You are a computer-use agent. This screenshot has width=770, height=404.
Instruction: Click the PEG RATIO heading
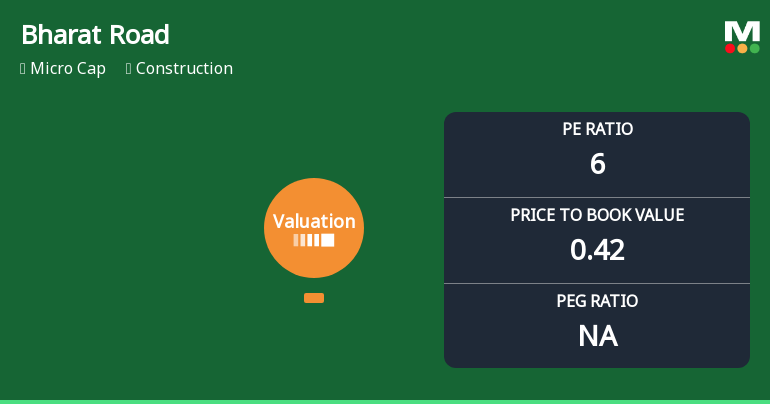(597, 301)
